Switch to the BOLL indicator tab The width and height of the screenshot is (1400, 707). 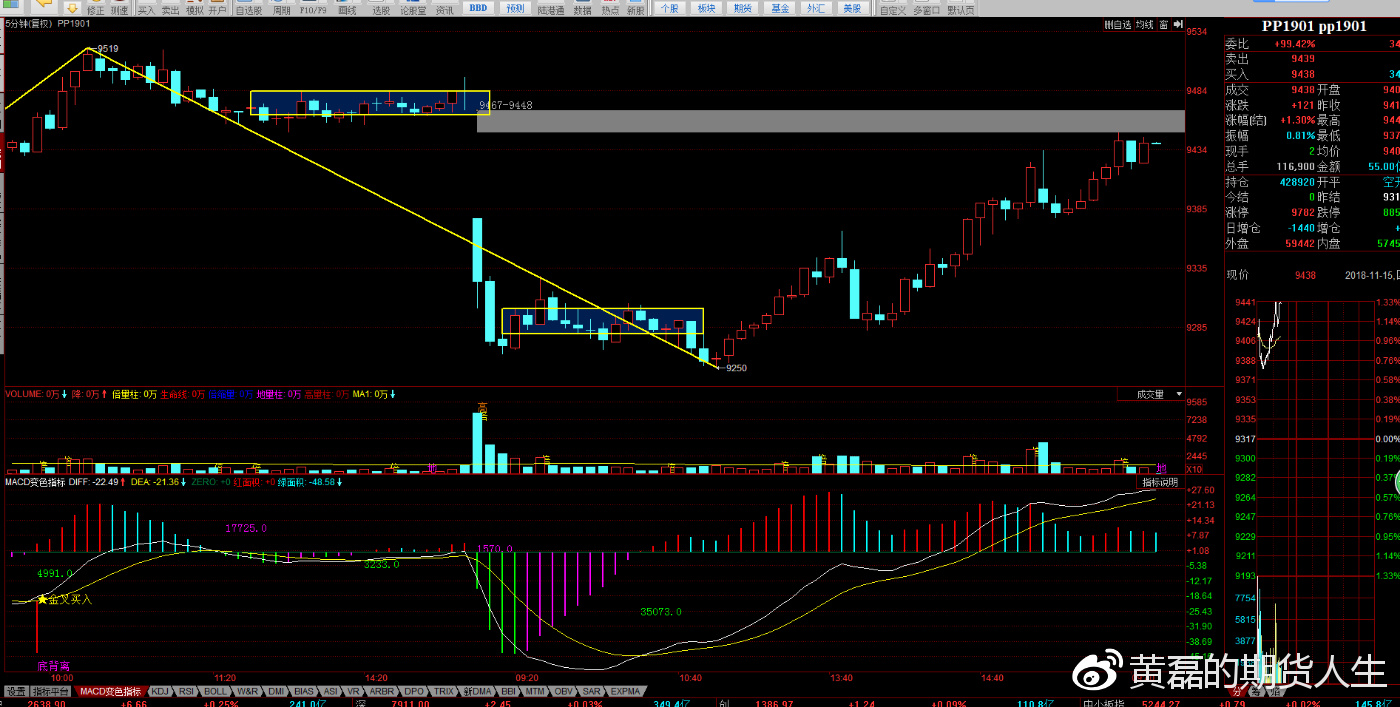216,691
